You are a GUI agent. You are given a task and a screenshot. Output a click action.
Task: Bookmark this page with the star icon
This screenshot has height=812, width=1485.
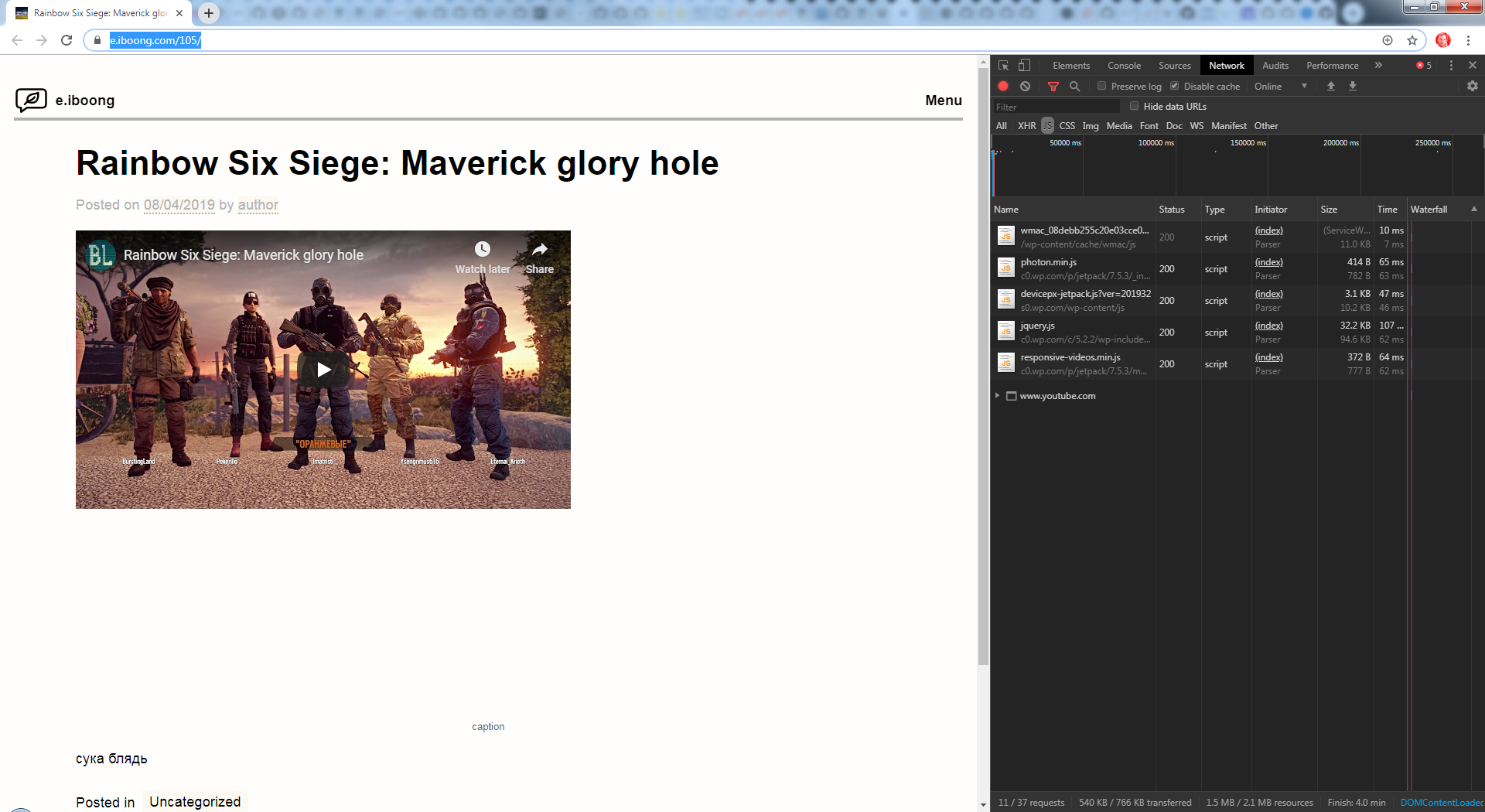pos(1412,40)
